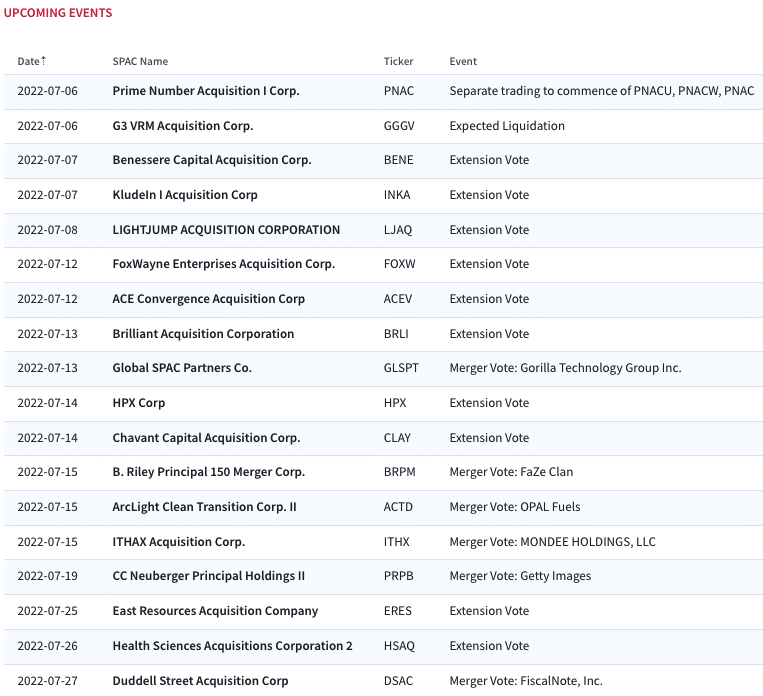Open East Resources Acquisition Company
763x696 pixels.
215,611
